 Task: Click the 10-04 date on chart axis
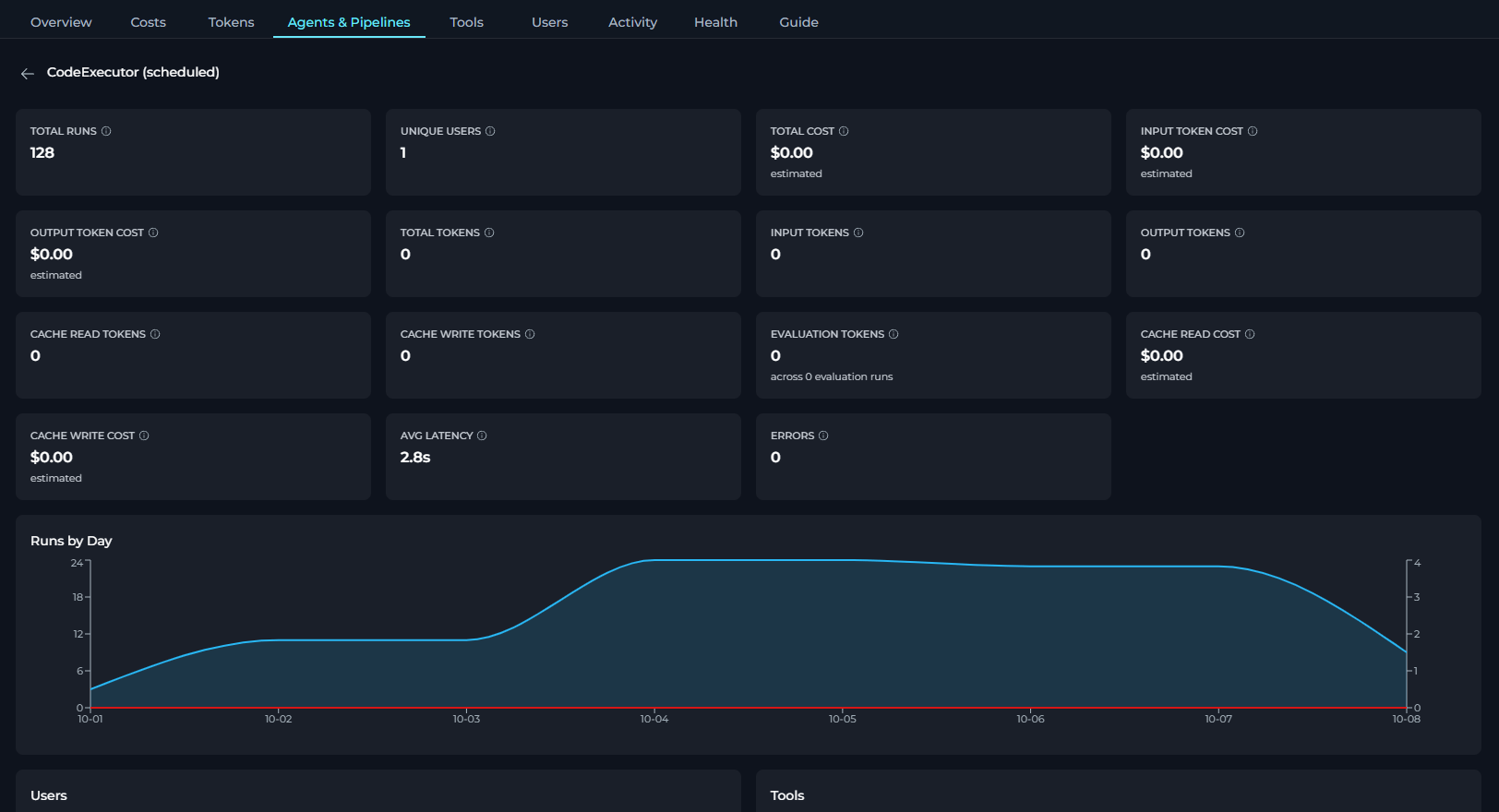tap(654, 719)
